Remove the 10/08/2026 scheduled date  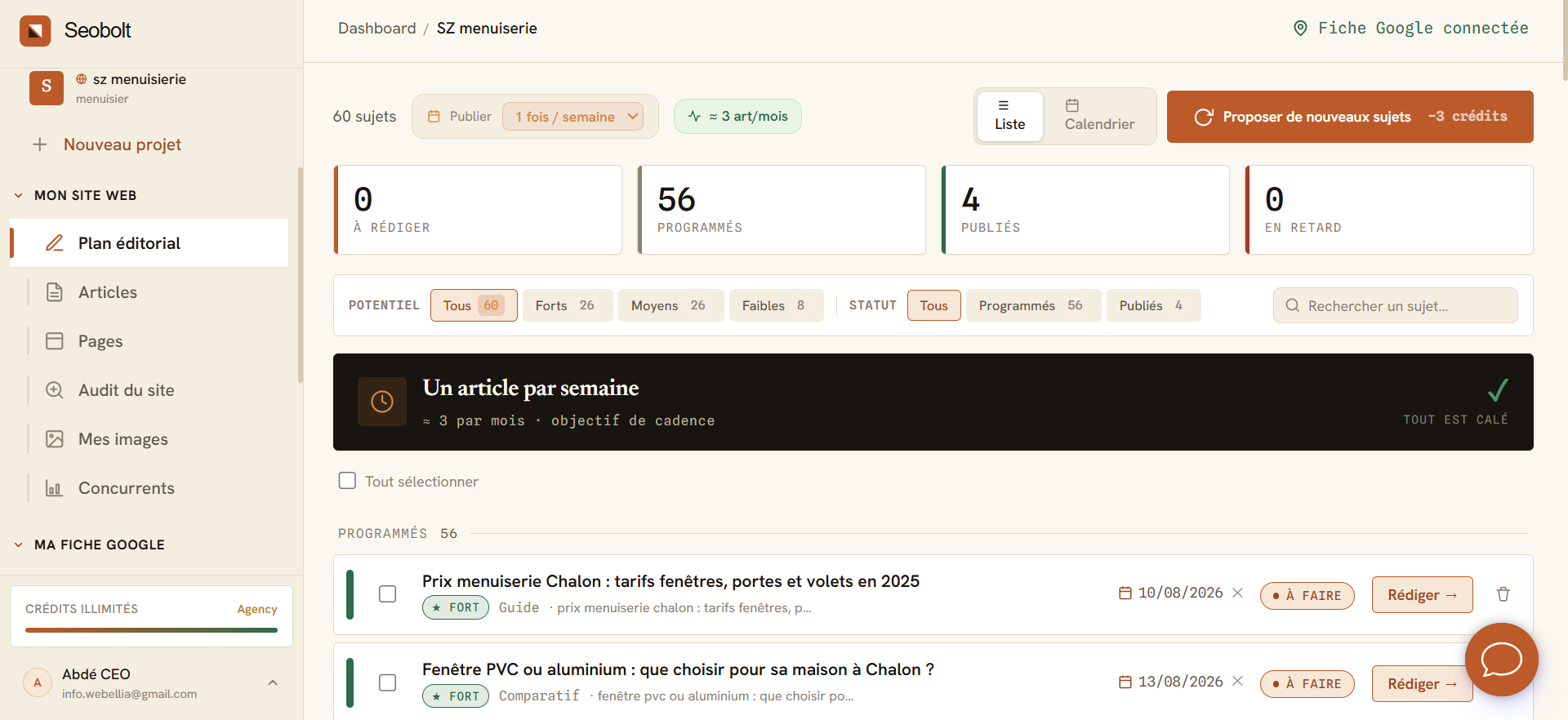click(1238, 593)
